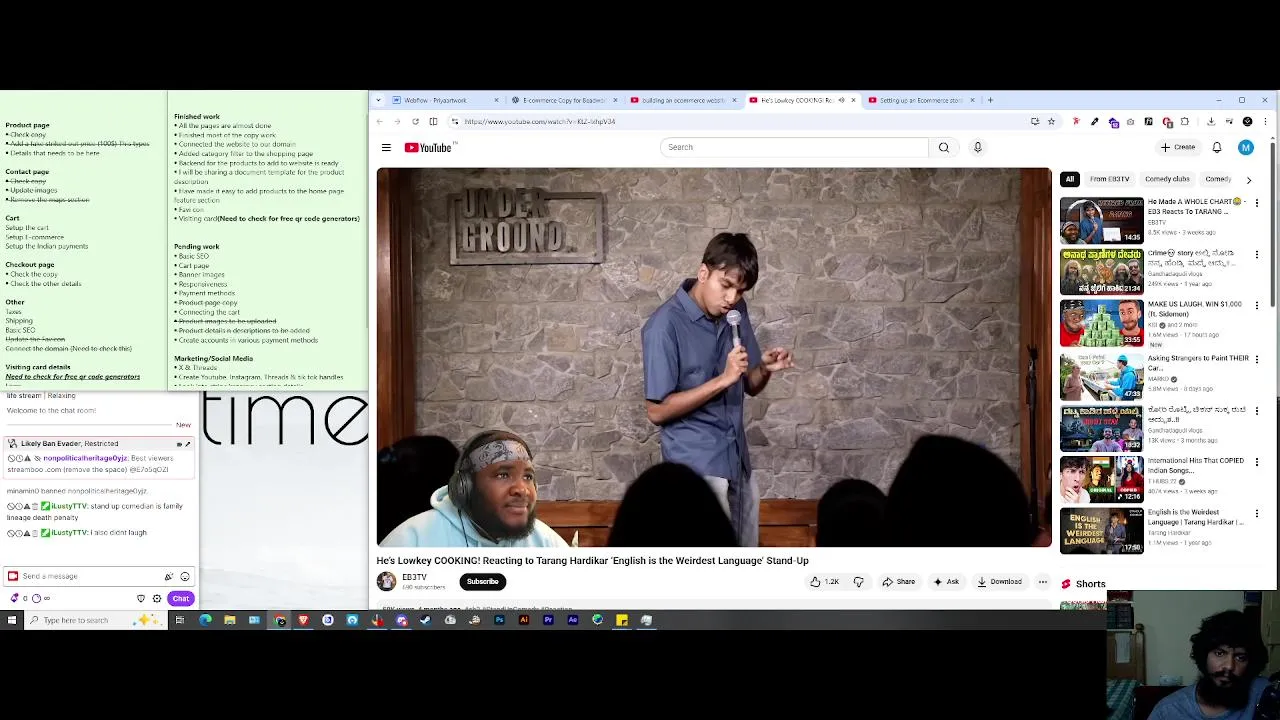Click the first iLustyTTV username in chat
1280x720 pixels.
click(70, 506)
